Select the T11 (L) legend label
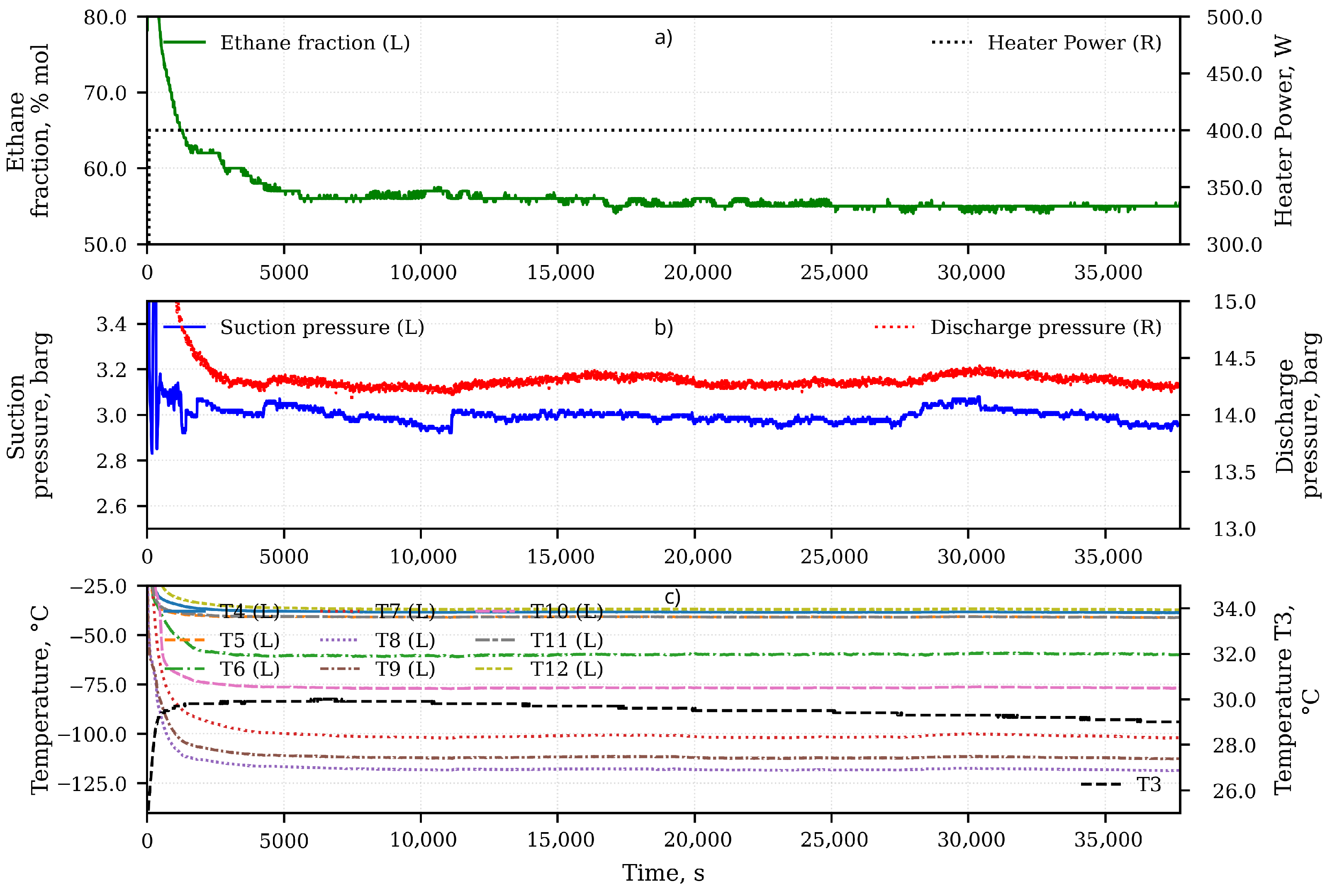 (566, 640)
